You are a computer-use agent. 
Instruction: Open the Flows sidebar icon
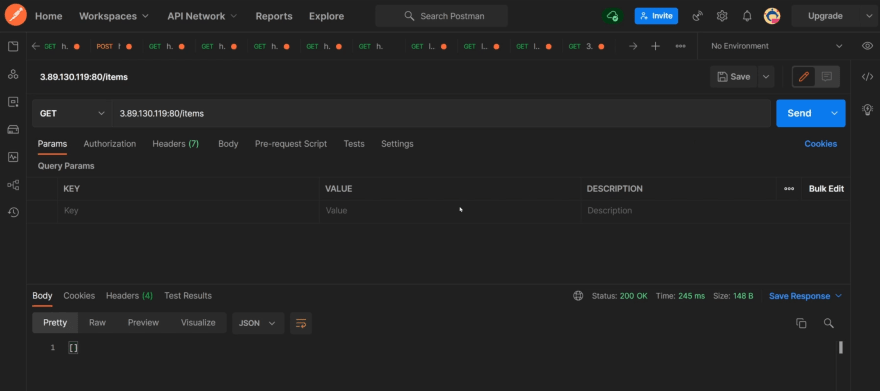tap(13, 185)
